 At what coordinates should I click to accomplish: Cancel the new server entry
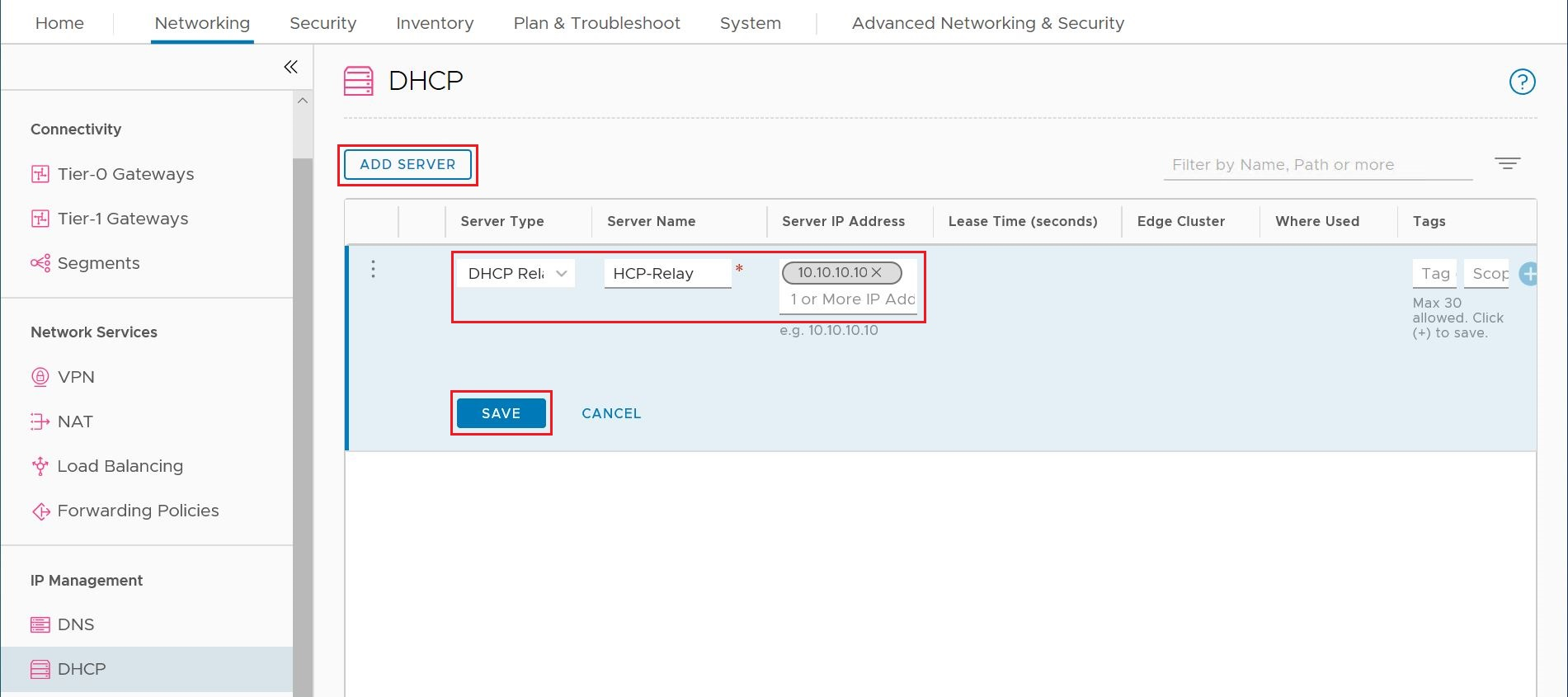610,413
